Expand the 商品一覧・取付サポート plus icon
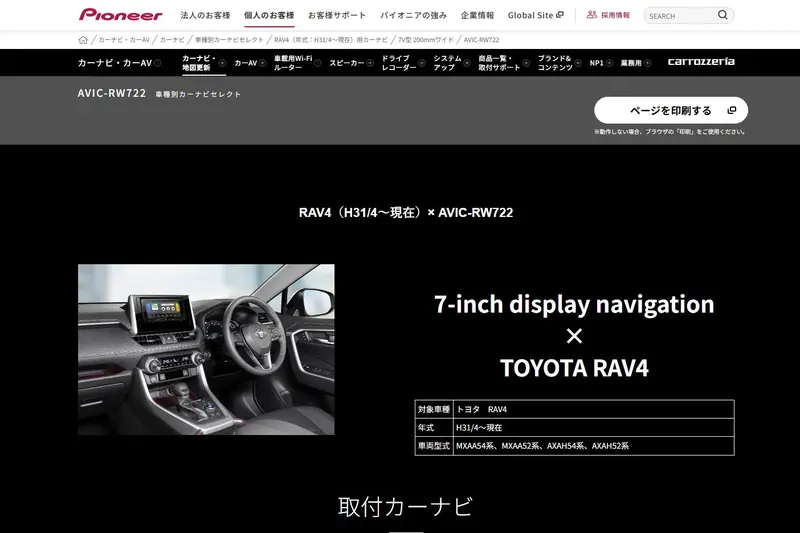This screenshot has width=800, height=533. pos(526,63)
